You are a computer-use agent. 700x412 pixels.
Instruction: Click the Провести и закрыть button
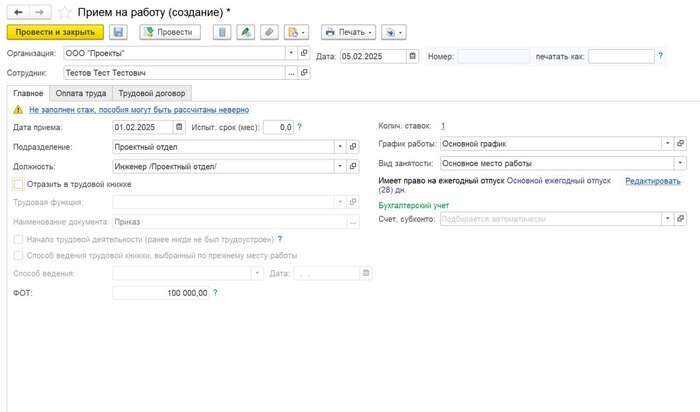point(54,33)
